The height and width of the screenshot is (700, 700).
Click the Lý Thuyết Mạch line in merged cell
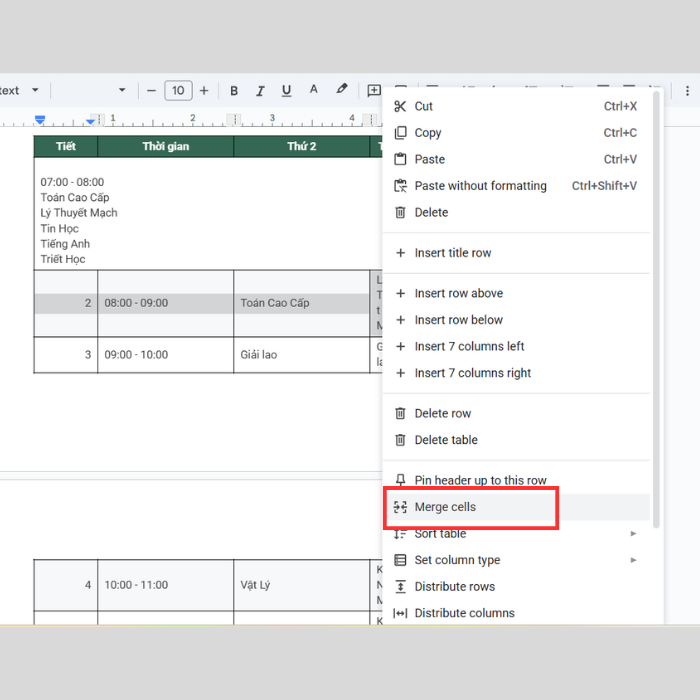pyautogui.click(x=79, y=213)
